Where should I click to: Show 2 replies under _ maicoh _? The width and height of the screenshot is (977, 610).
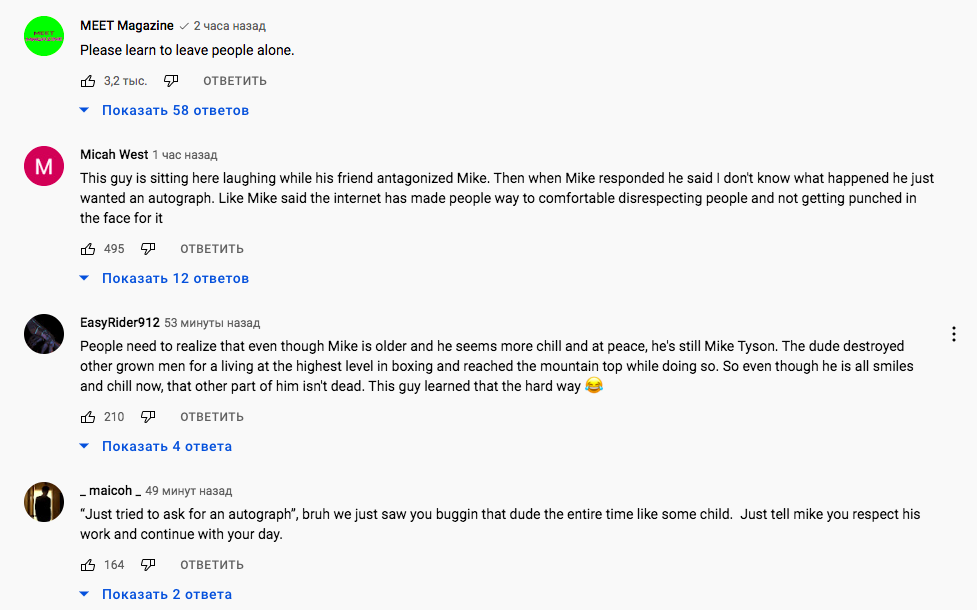coord(156,594)
